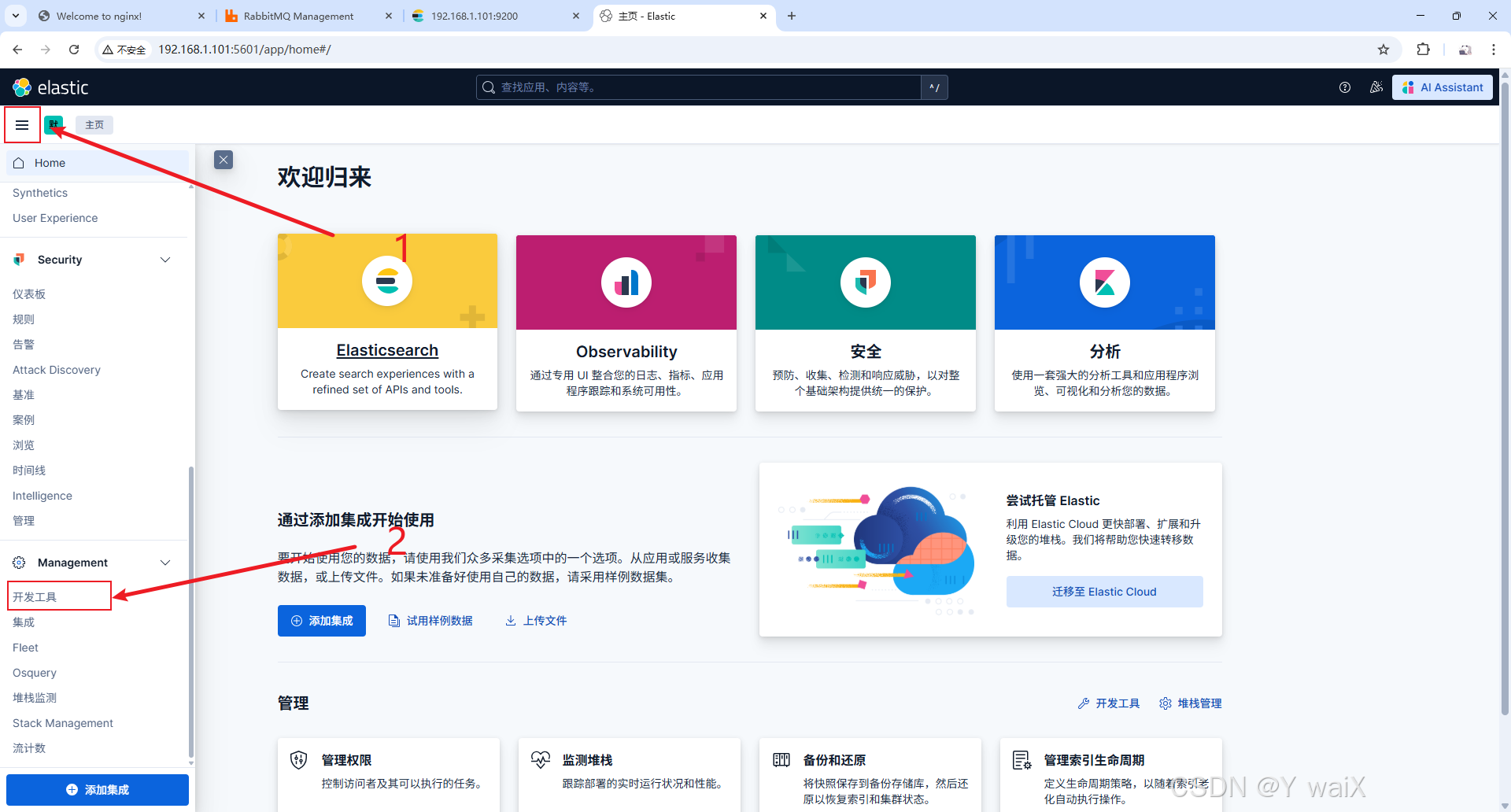
Task: Open 开发工具 in Management sidebar
Action: pos(35,597)
